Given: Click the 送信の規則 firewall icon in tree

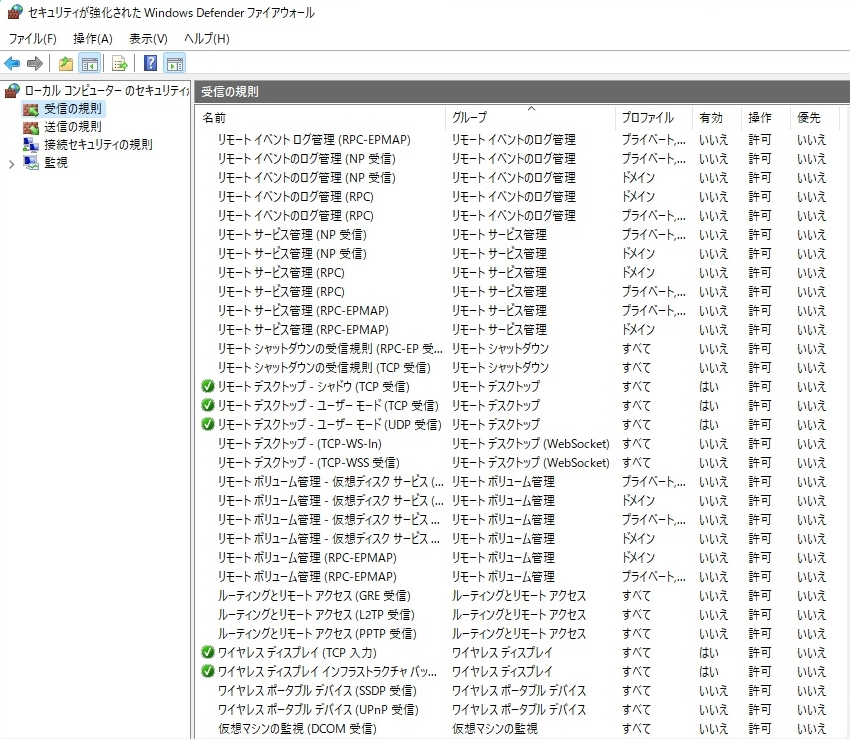Looking at the screenshot, I should [x=30, y=127].
